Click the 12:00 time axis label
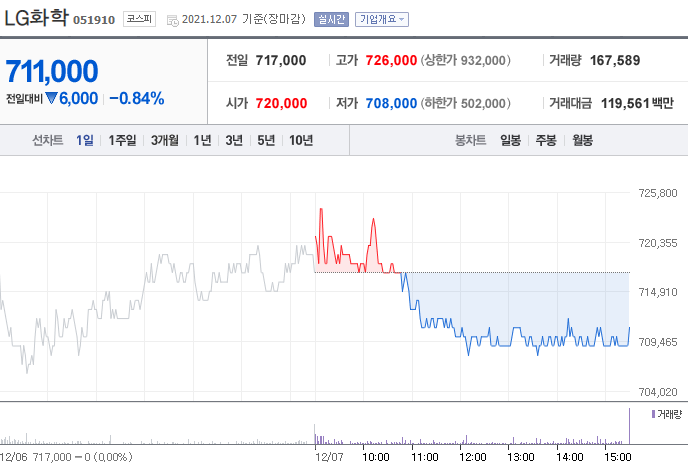The image size is (688, 476). 473,457
